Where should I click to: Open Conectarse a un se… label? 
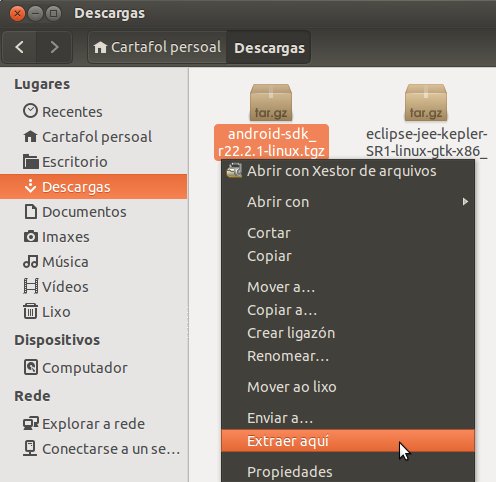pyautogui.click(x=111, y=449)
